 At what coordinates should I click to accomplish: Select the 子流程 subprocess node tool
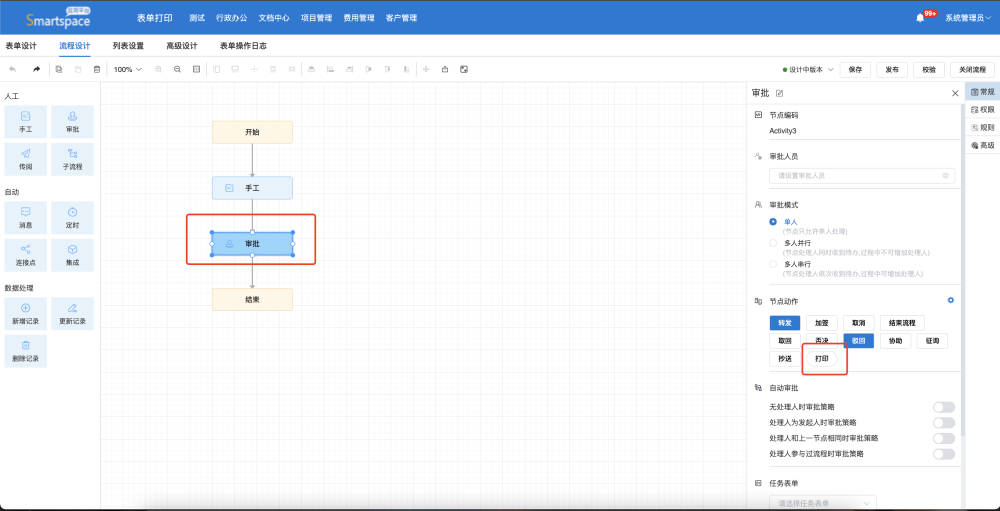tap(72, 158)
